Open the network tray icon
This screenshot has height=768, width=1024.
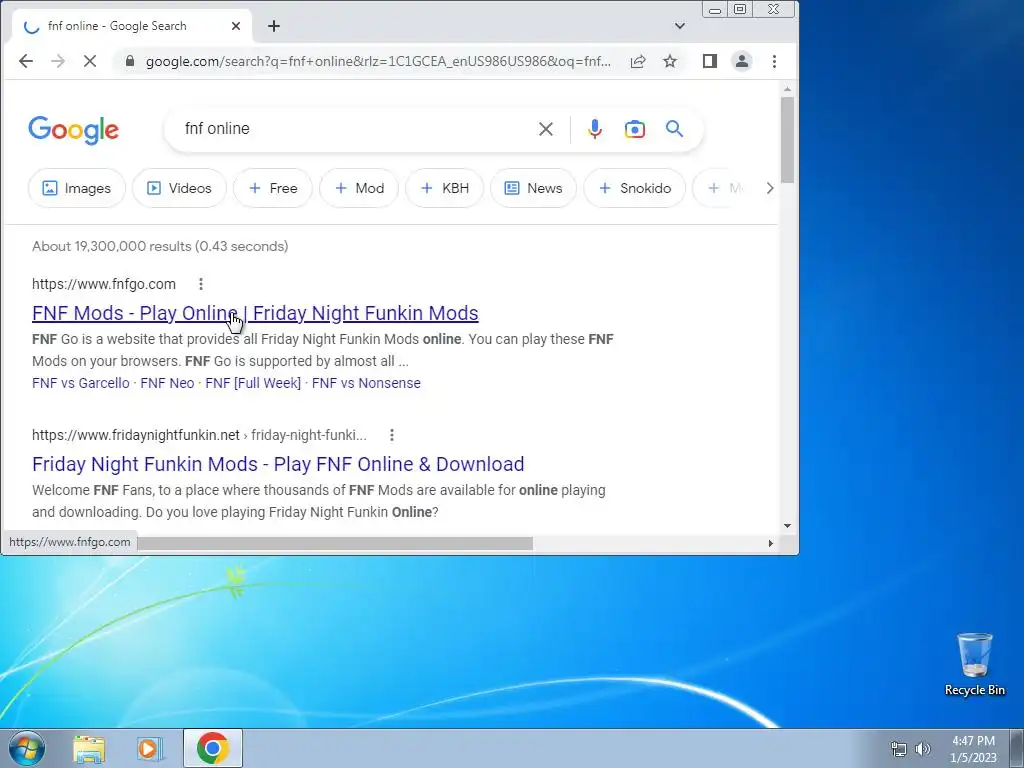(899, 748)
